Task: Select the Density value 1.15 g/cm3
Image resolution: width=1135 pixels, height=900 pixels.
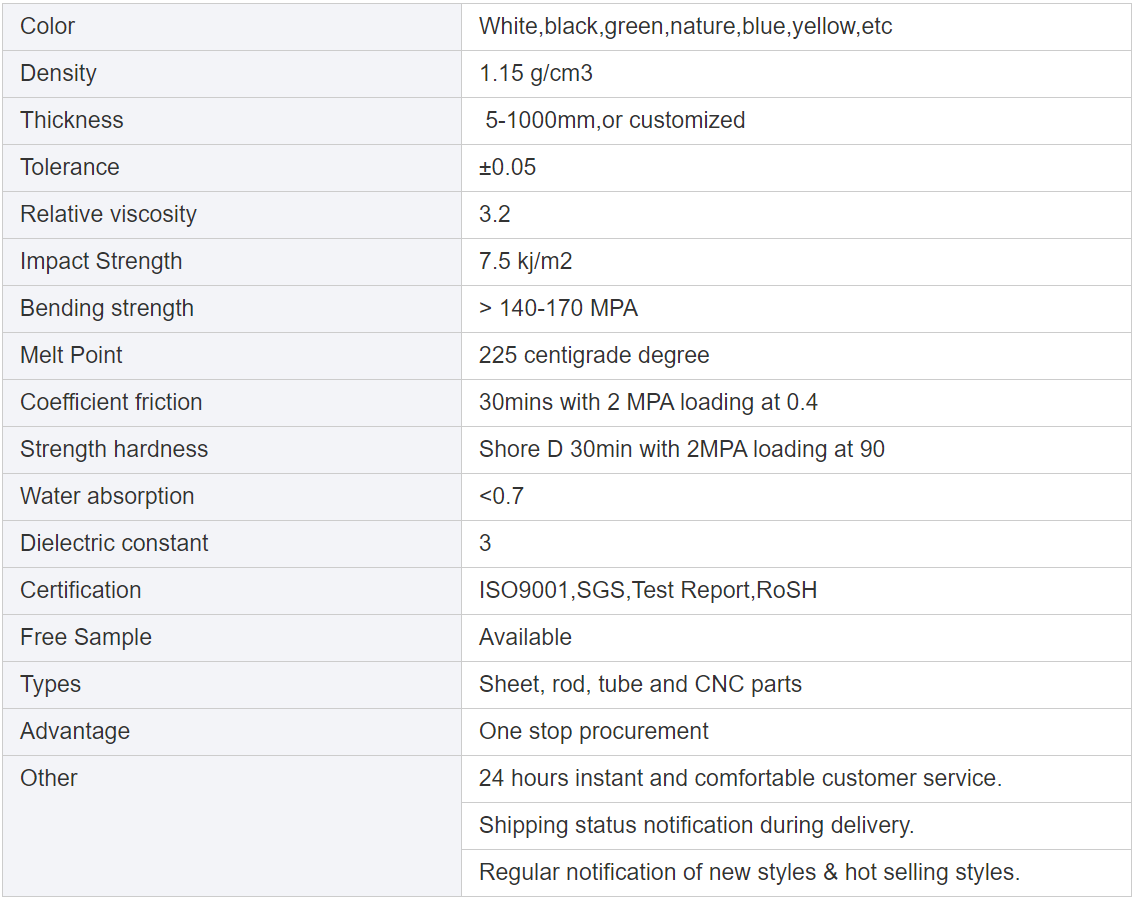Action: tap(536, 74)
